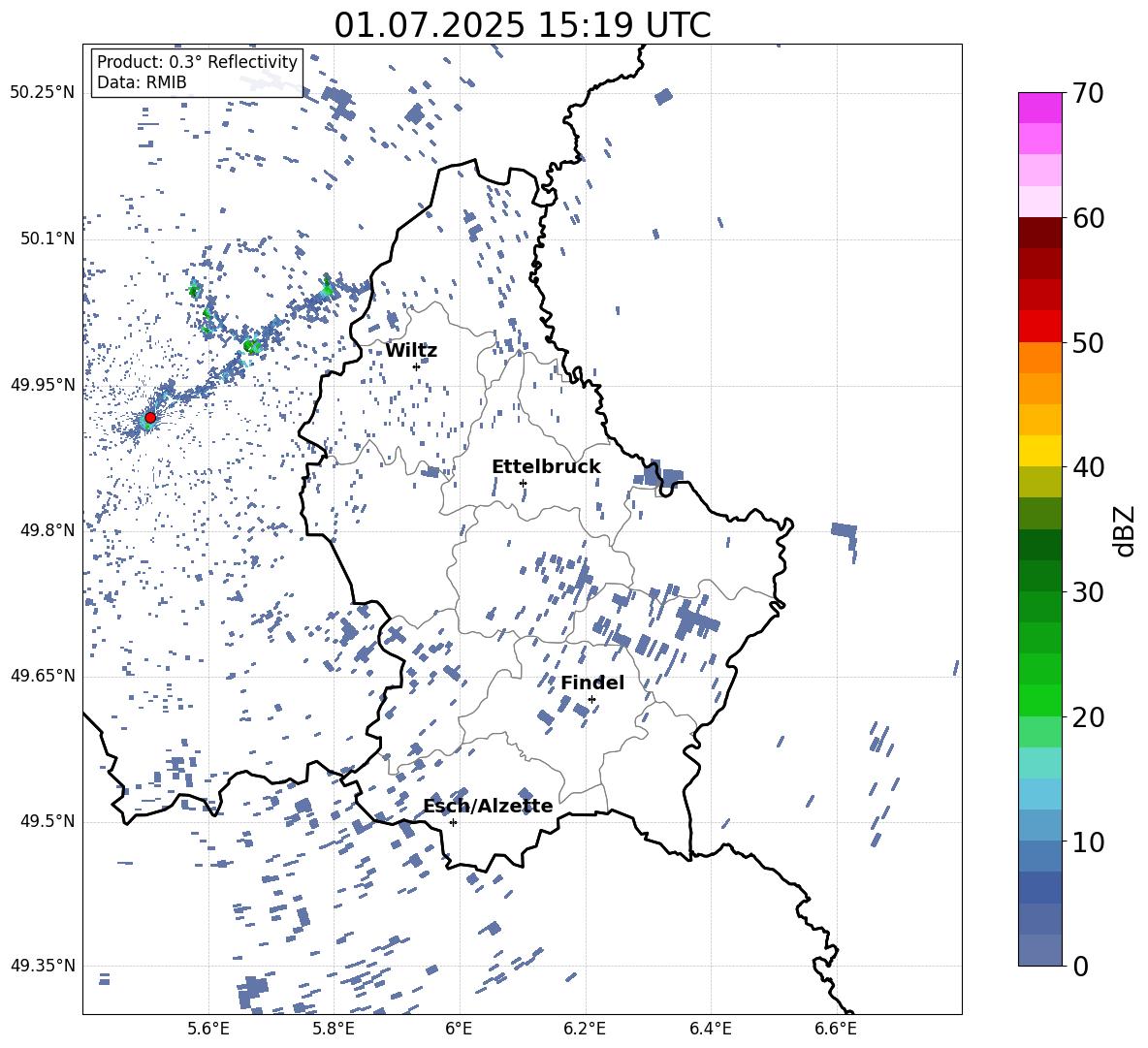Click the 10 tick on colorbar
1148x1048 pixels.
[x=1088, y=842]
